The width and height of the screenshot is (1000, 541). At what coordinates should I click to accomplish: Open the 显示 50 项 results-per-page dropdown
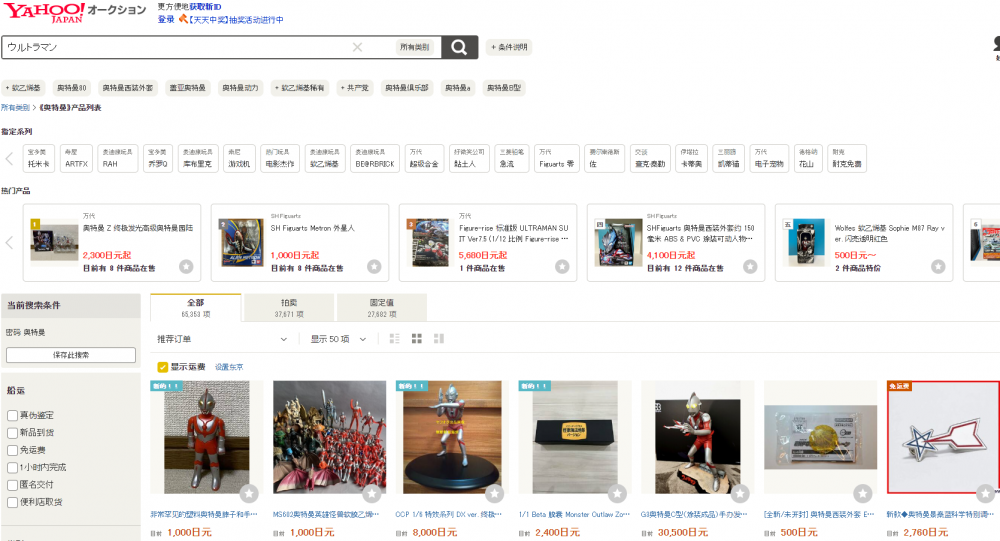pos(338,339)
